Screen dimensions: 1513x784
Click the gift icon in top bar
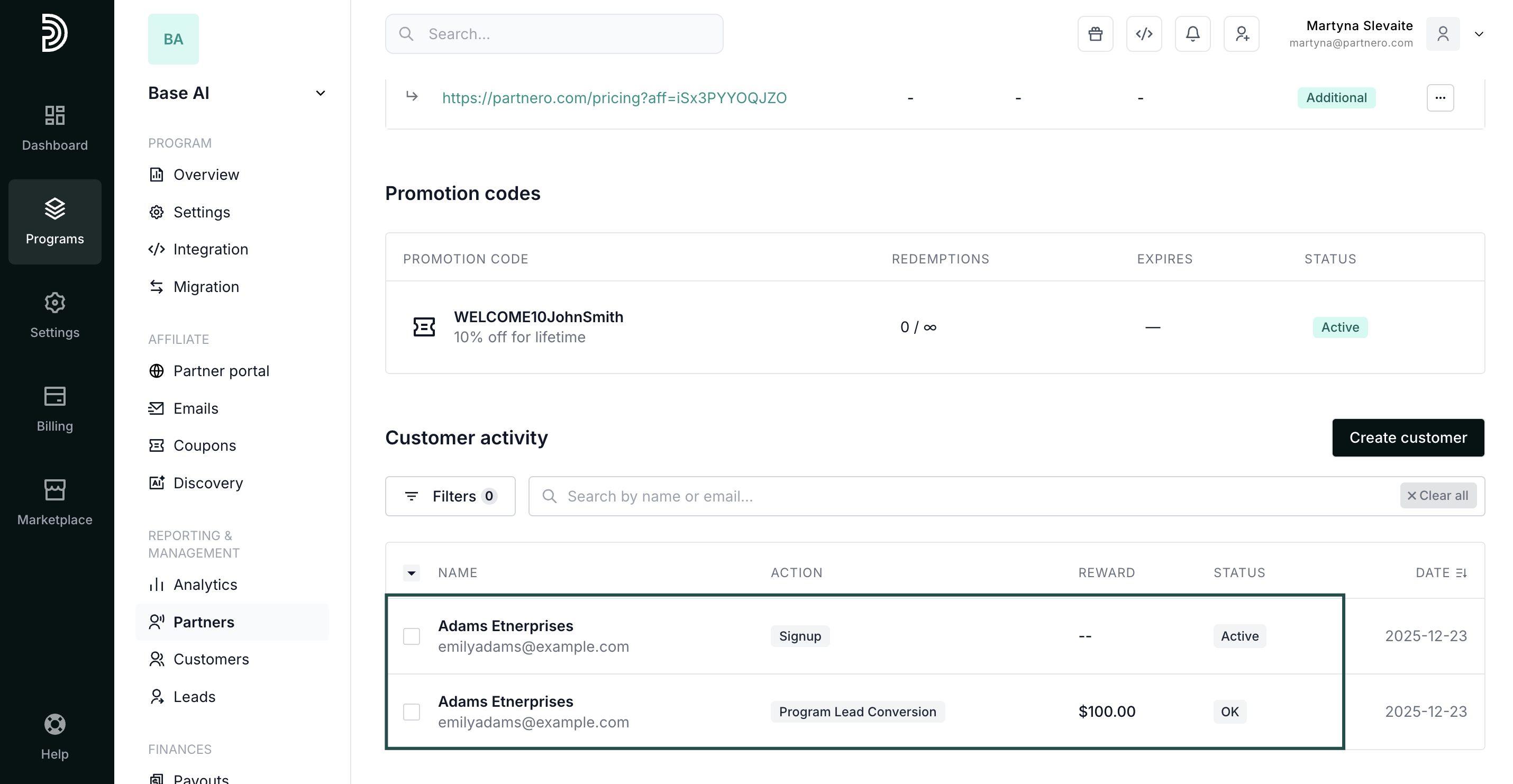pos(1095,34)
